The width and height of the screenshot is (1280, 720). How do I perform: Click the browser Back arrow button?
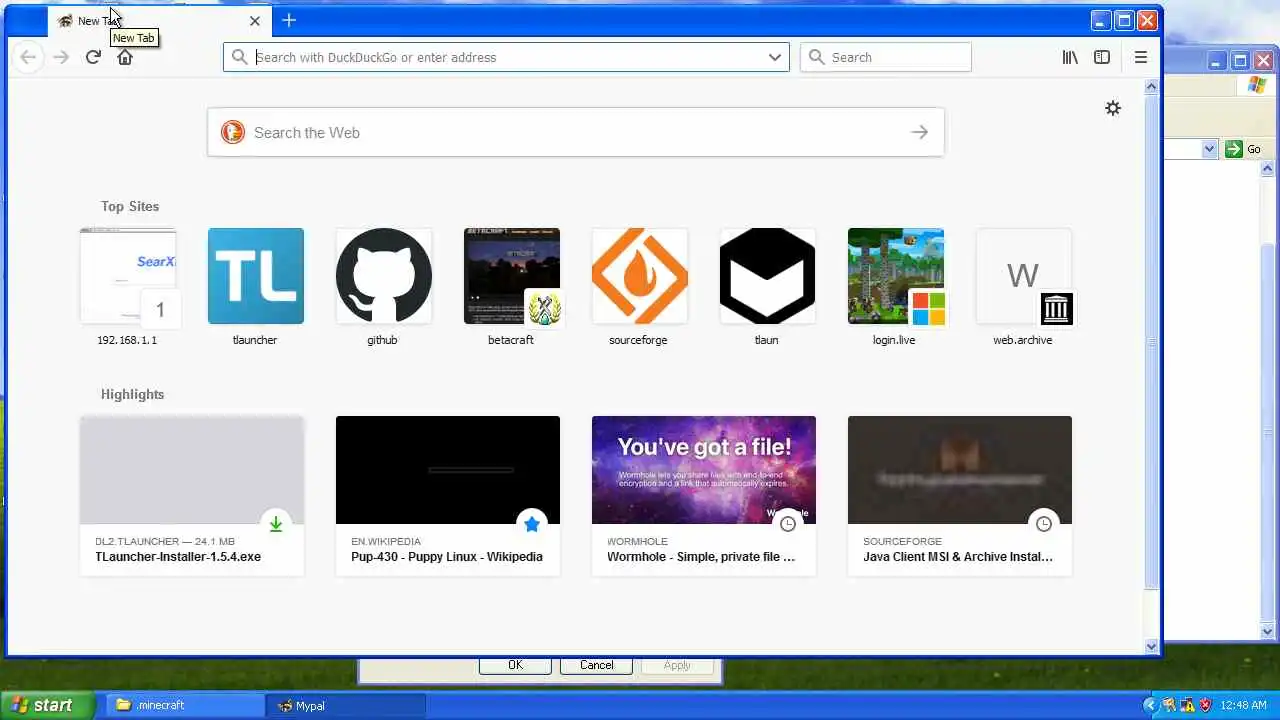click(x=28, y=57)
